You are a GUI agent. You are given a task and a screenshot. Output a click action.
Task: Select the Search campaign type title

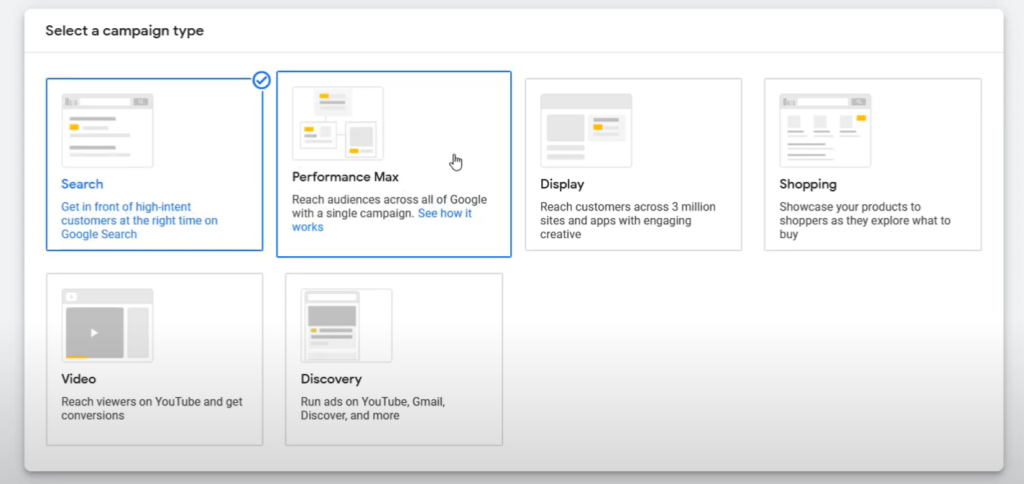pyautogui.click(x=82, y=184)
